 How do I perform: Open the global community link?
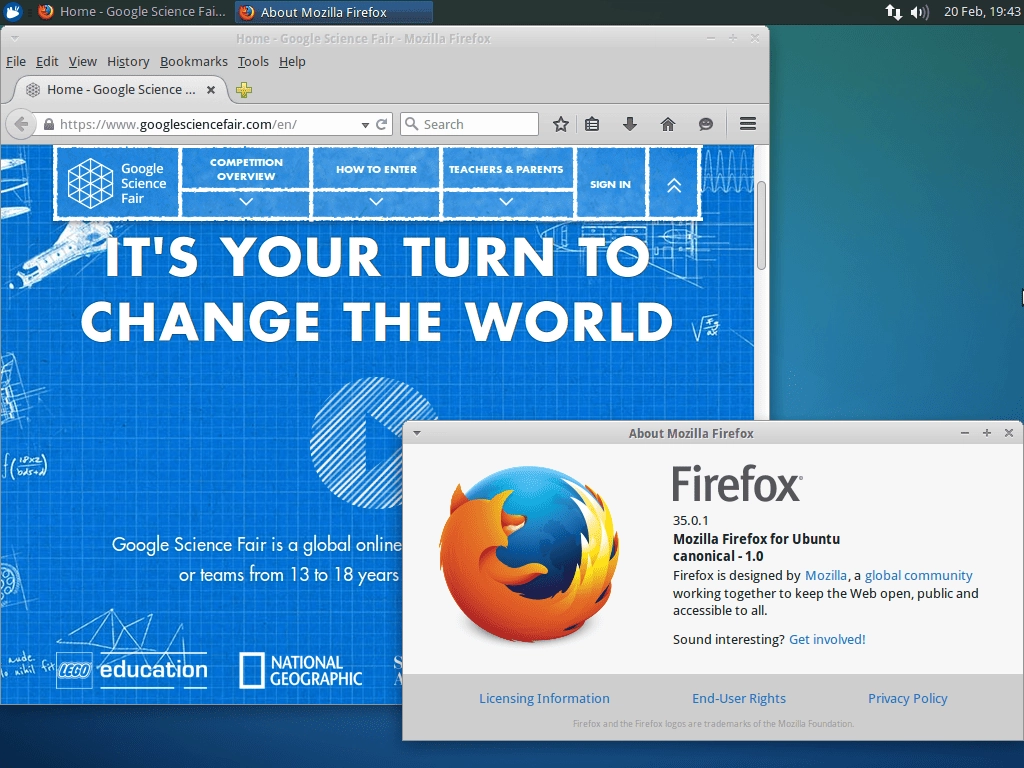918,575
